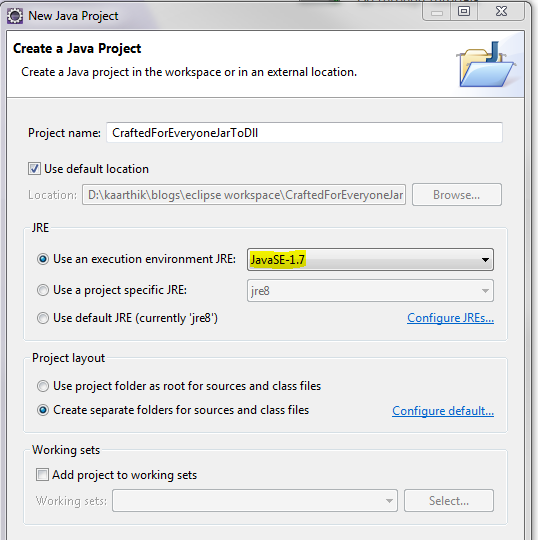Viewport: 538px width, 540px height.
Task: Click the Project layout group label
Action: click(x=69, y=358)
